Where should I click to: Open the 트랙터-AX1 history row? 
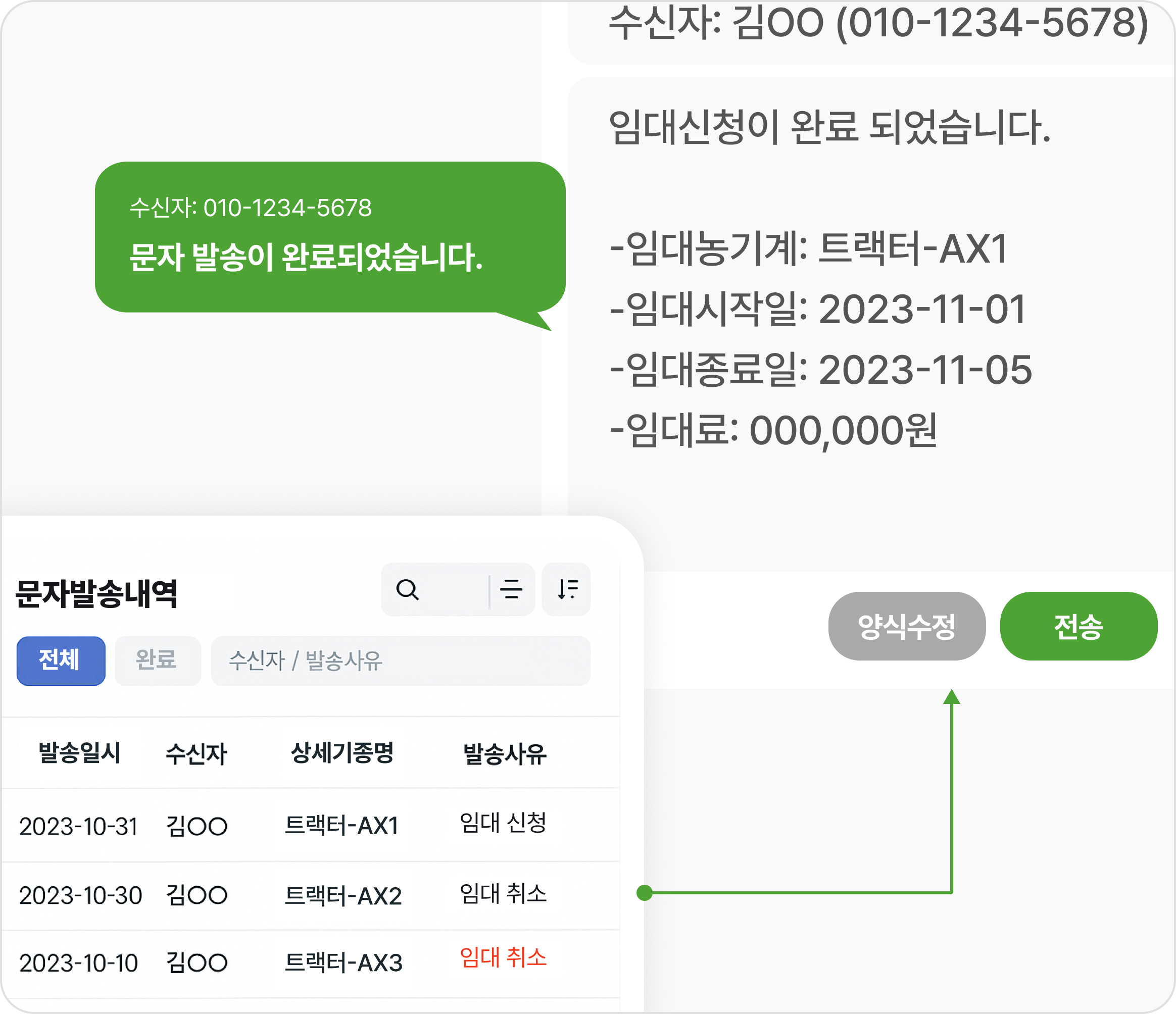tap(341, 826)
